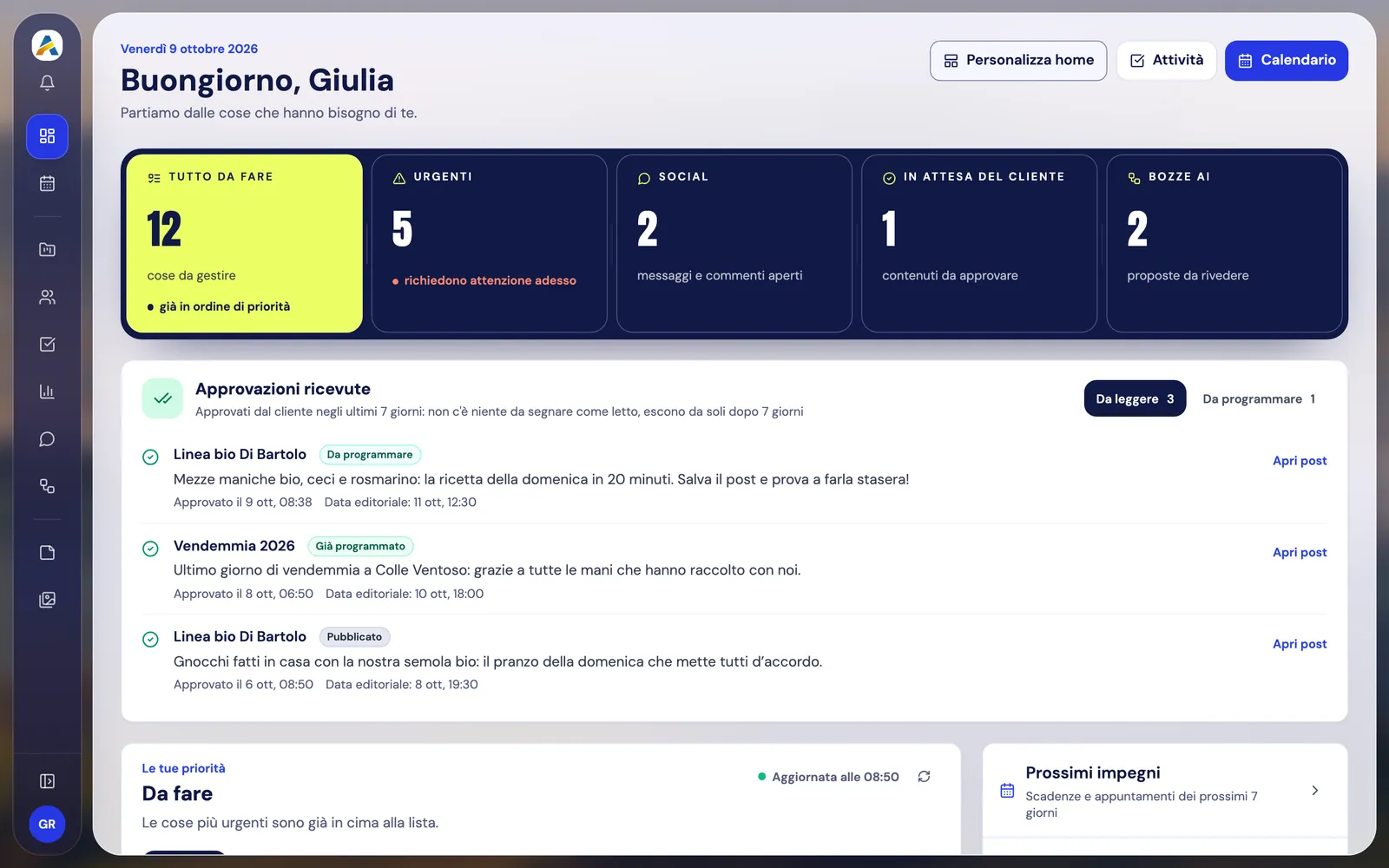Image resolution: width=1389 pixels, height=868 pixels.
Task: Click the Prossimi impegni calendar icon
Action: 1007,791
